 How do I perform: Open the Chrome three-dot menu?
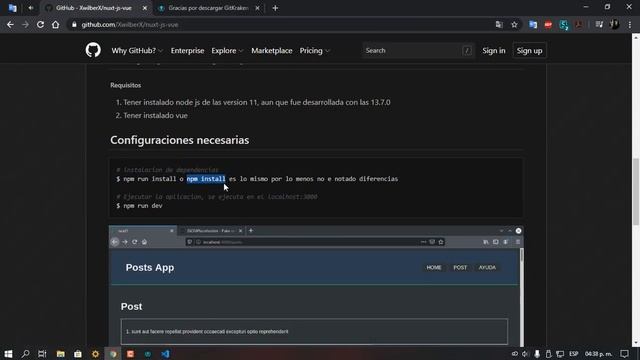click(x=630, y=24)
